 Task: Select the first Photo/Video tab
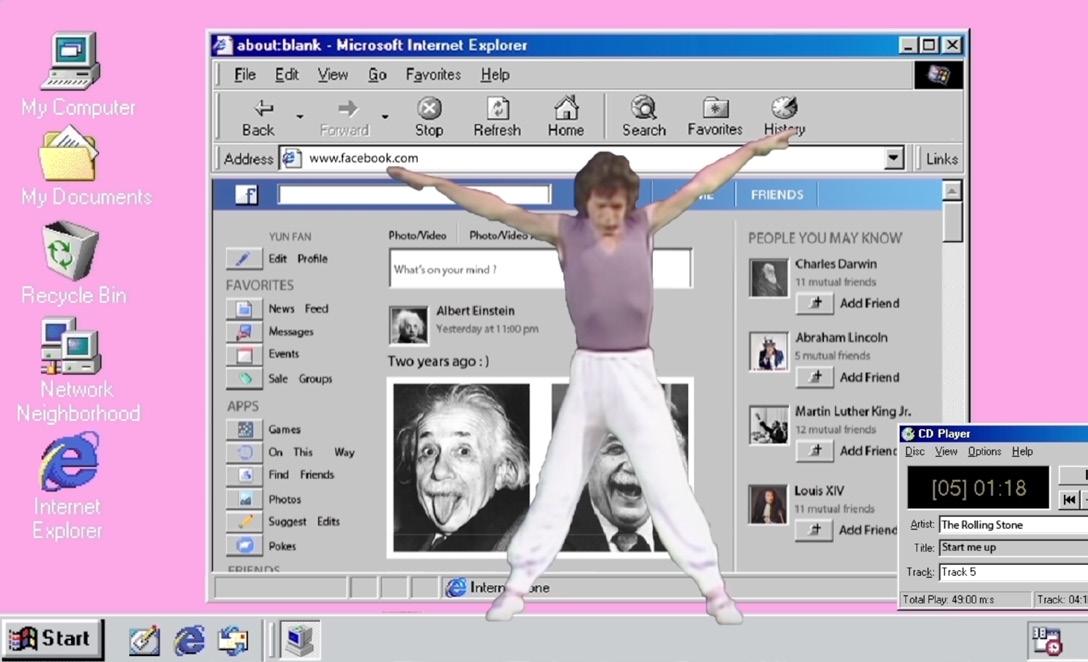click(417, 235)
